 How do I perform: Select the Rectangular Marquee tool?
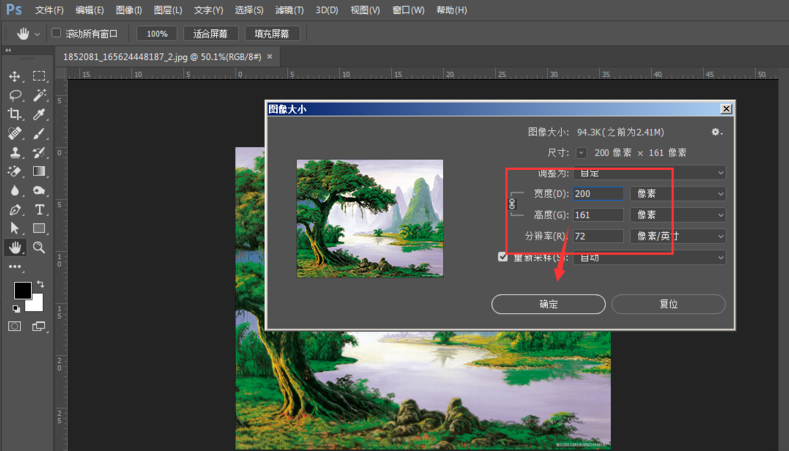pyautogui.click(x=39, y=76)
